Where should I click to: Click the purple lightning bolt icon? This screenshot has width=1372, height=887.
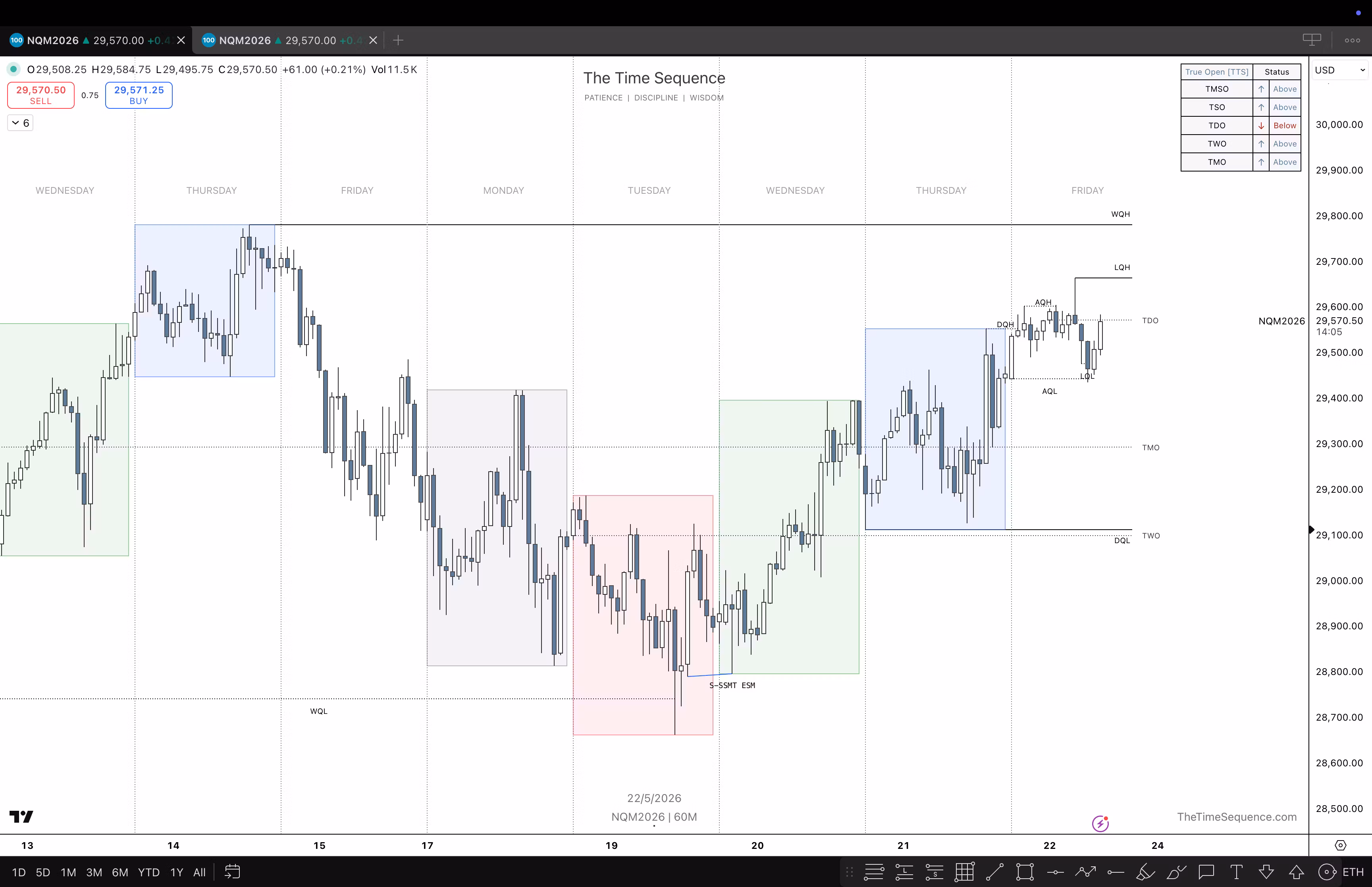[x=1100, y=823]
